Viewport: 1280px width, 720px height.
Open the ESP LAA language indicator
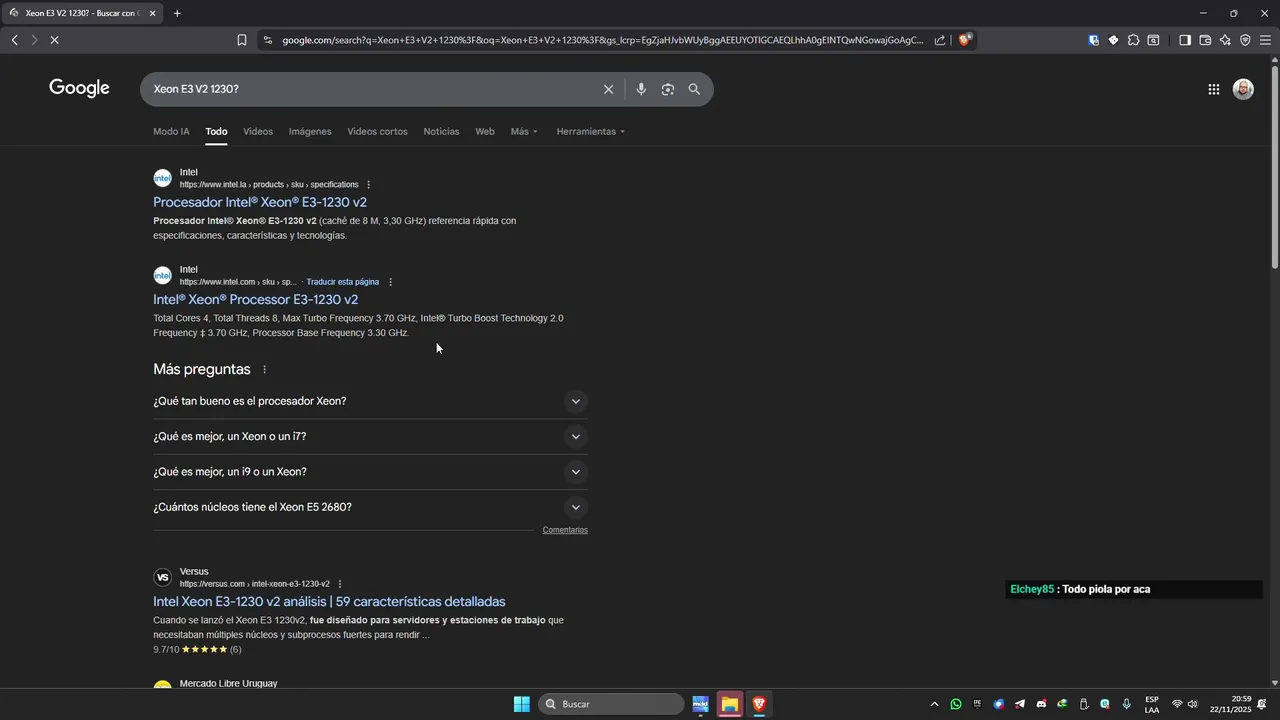click(1152, 704)
